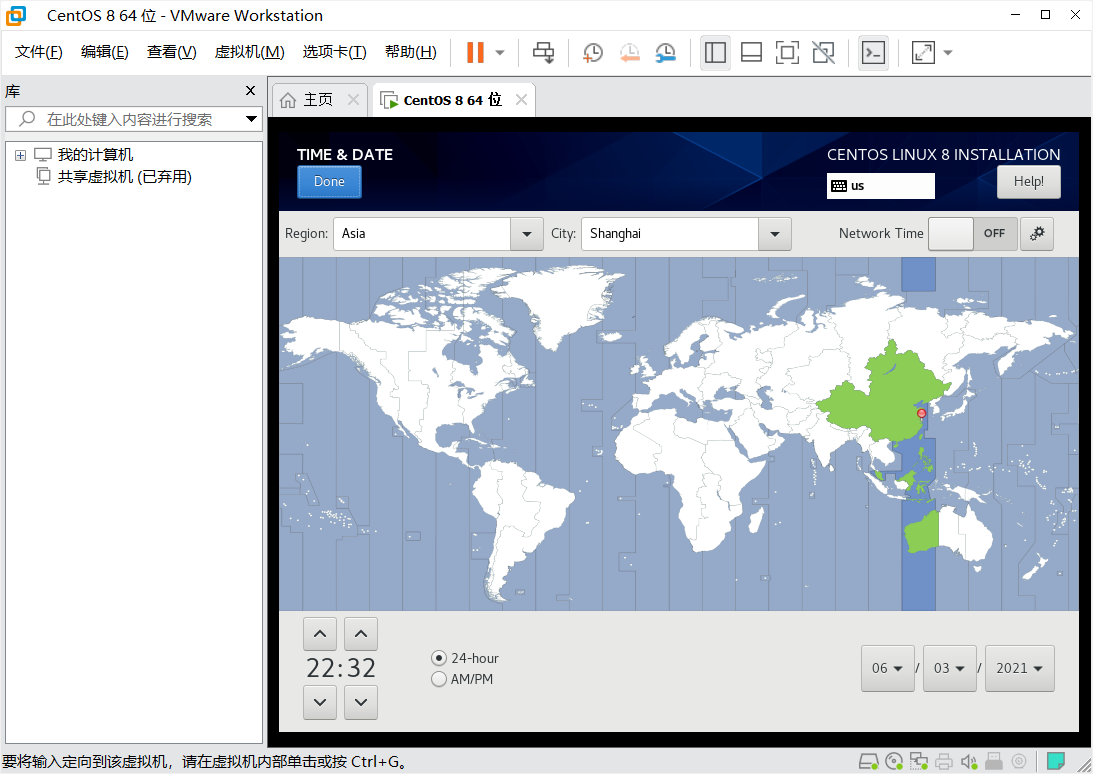The height and width of the screenshot is (774, 1093).
Task: Open the console view icon
Action: (873, 52)
